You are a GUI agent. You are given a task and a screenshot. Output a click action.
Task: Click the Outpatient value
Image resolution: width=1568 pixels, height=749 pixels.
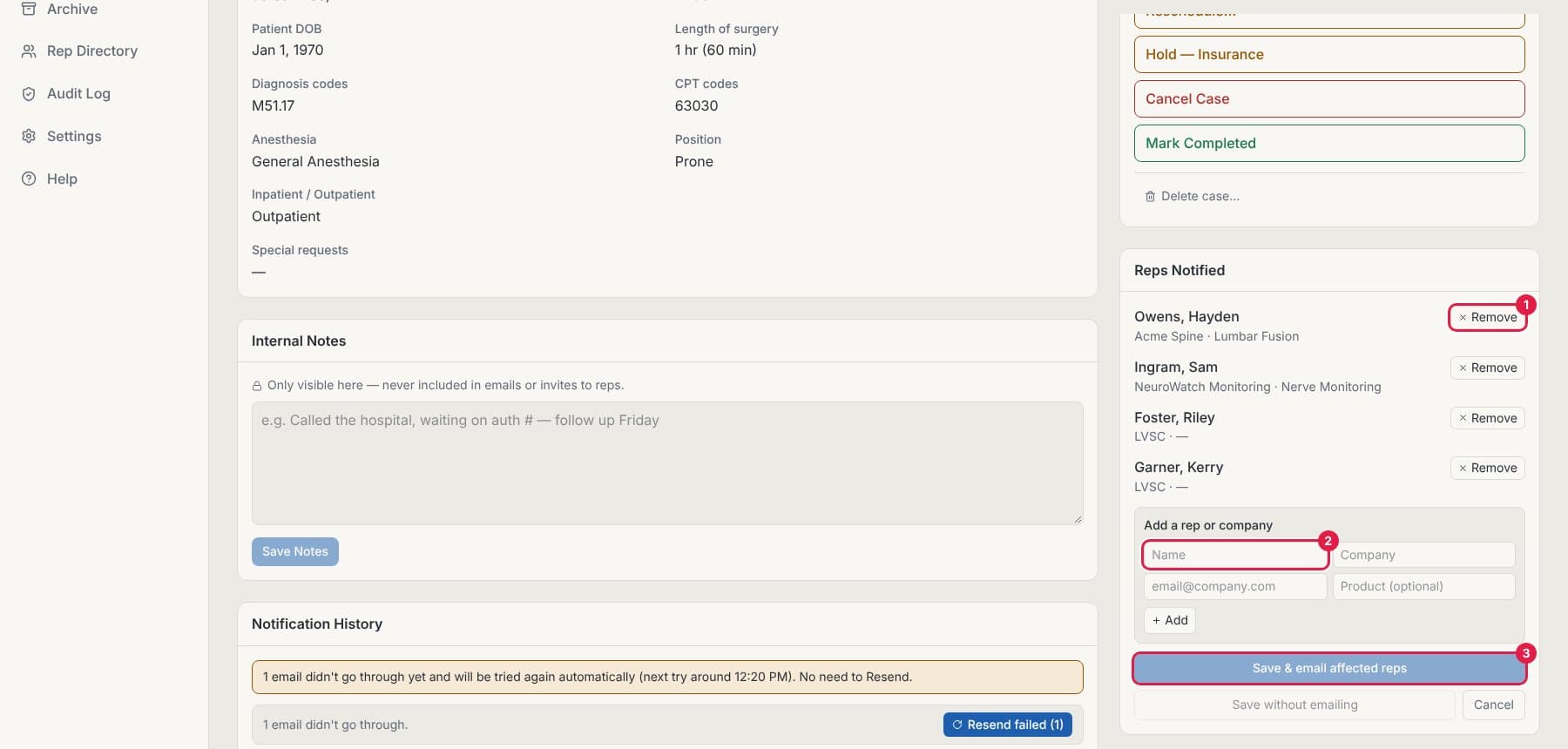coord(286,217)
